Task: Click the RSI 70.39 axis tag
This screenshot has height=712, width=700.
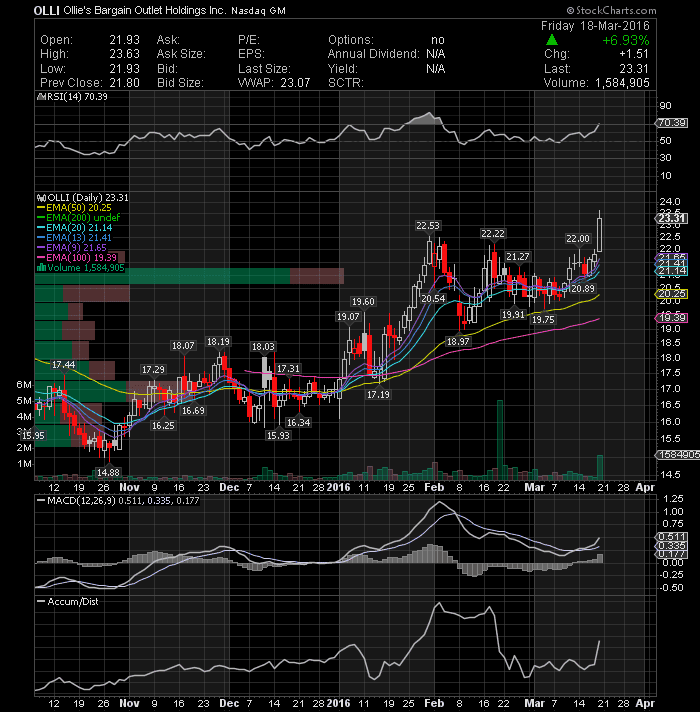Action: pos(671,123)
